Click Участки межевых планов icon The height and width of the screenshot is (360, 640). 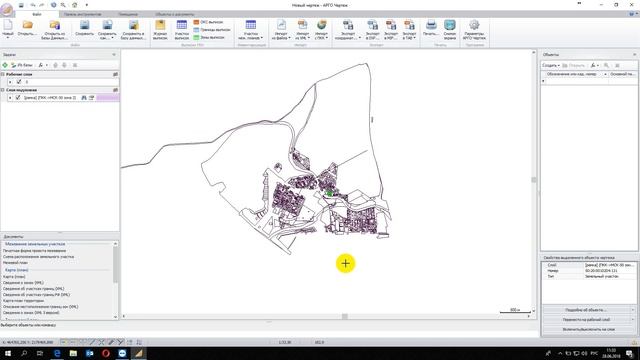(x=251, y=26)
